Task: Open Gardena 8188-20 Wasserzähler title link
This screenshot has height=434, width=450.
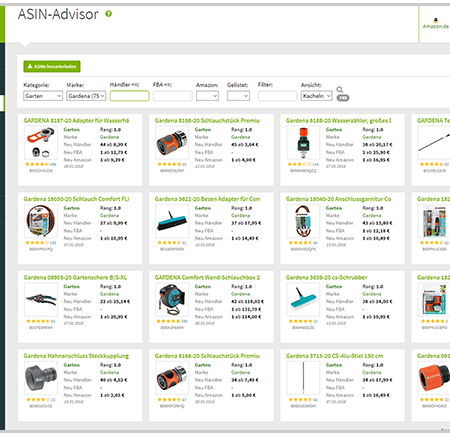Action: 339,121
